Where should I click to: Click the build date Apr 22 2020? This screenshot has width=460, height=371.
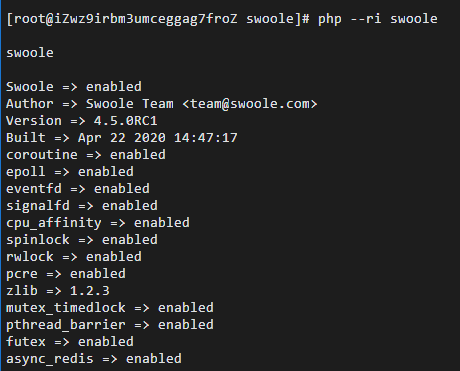[x=122, y=138]
